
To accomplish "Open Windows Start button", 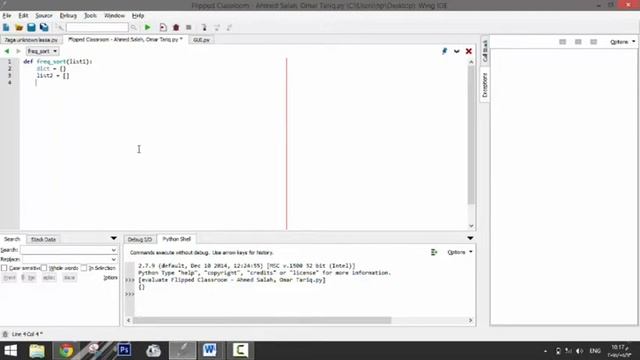I will [10, 351].
